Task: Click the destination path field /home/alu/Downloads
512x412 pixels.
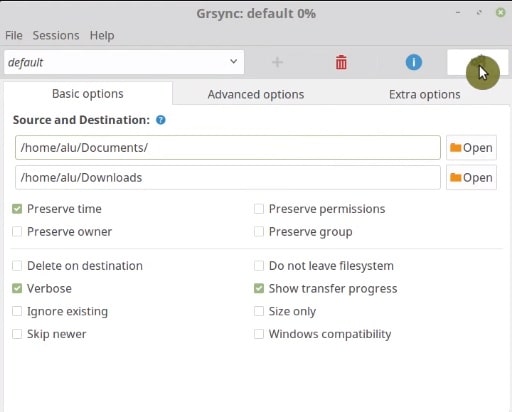Action: pyautogui.click(x=228, y=178)
